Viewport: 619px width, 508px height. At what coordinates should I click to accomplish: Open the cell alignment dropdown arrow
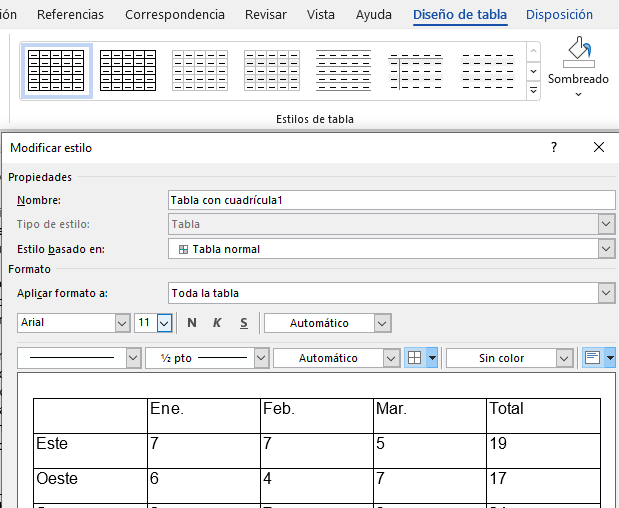(x=610, y=358)
